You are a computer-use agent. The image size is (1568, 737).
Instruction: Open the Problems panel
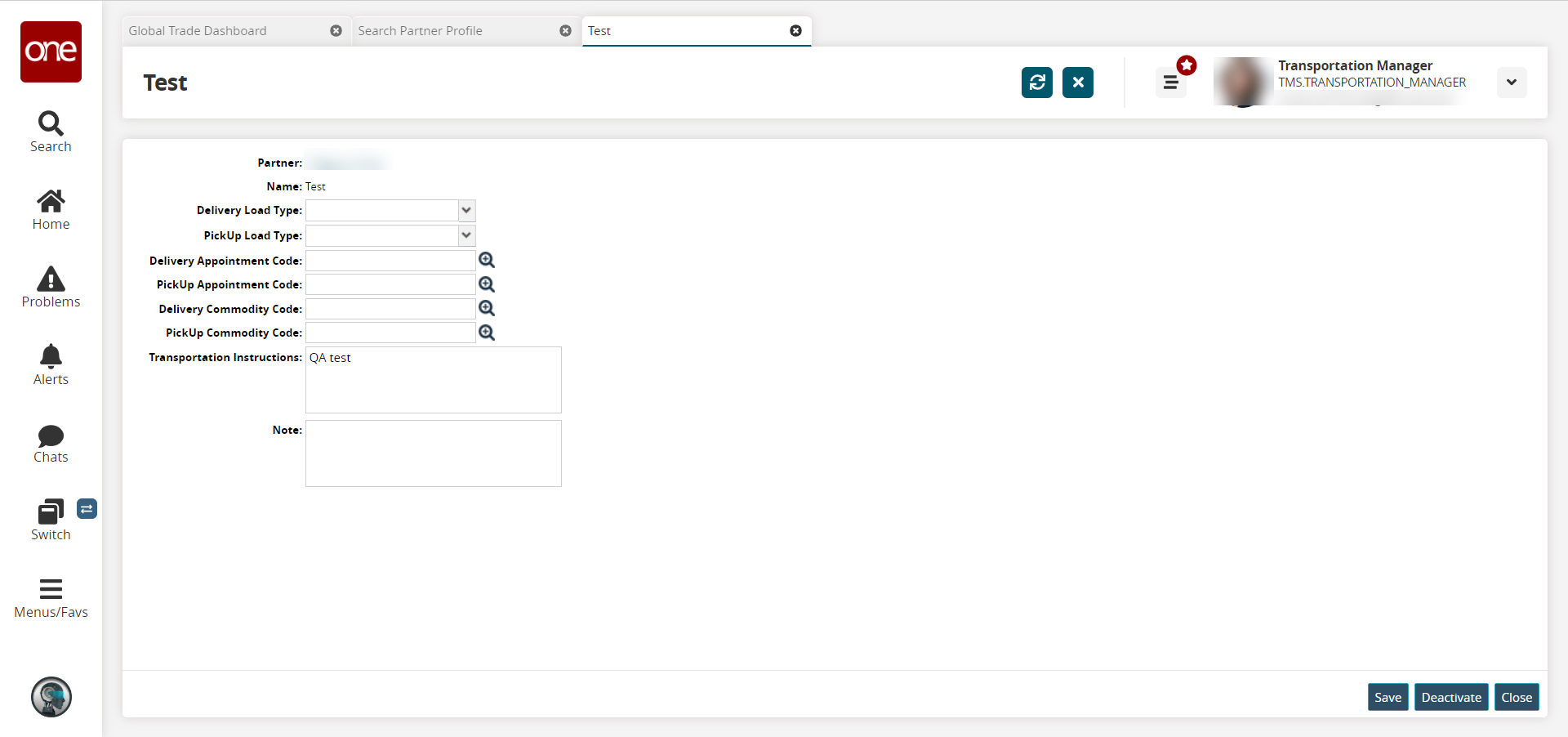click(51, 288)
